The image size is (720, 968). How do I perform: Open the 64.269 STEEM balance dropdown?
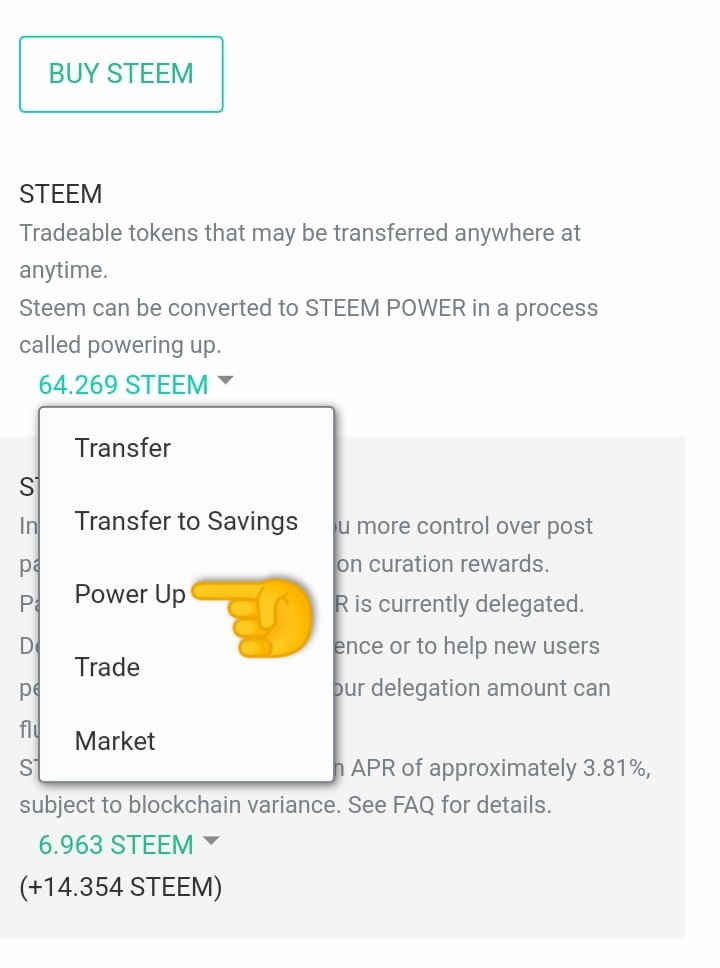123,385
